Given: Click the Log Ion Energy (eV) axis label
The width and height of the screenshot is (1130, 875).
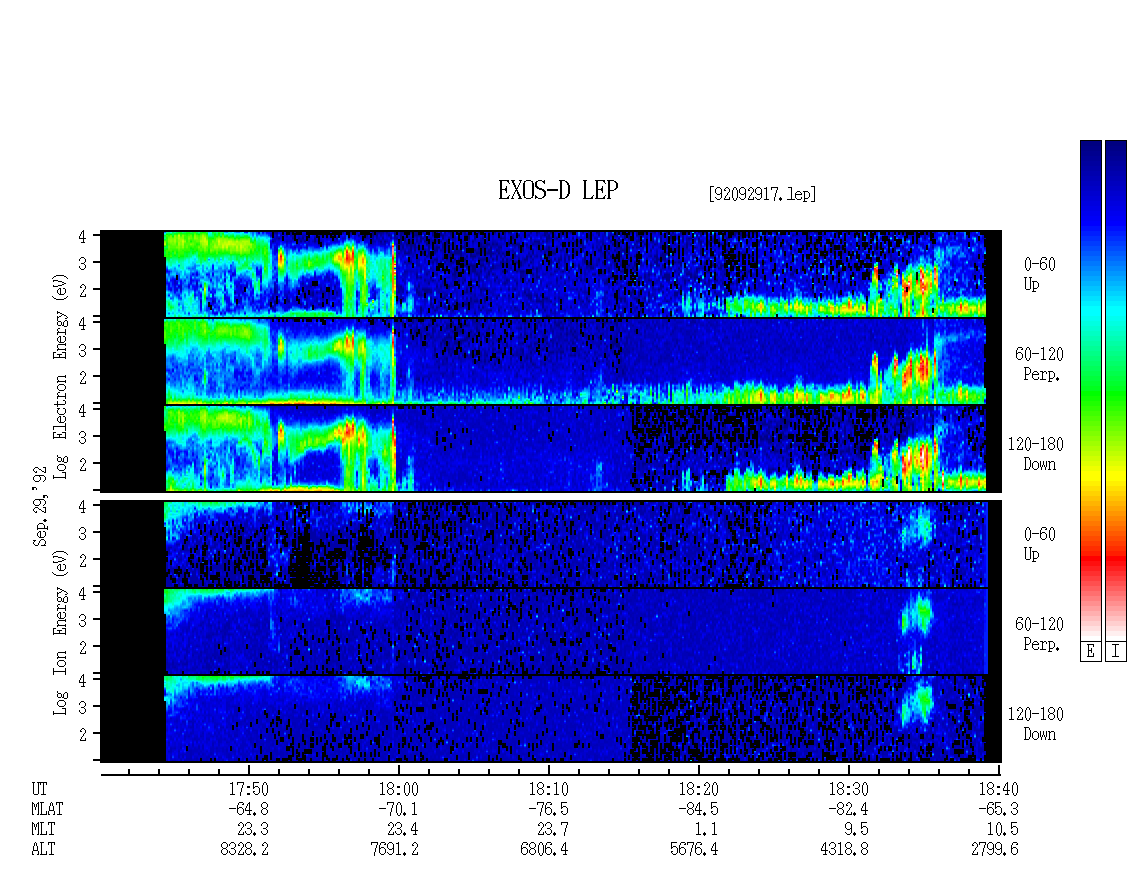Looking at the screenshot, I should click(60, 632).
